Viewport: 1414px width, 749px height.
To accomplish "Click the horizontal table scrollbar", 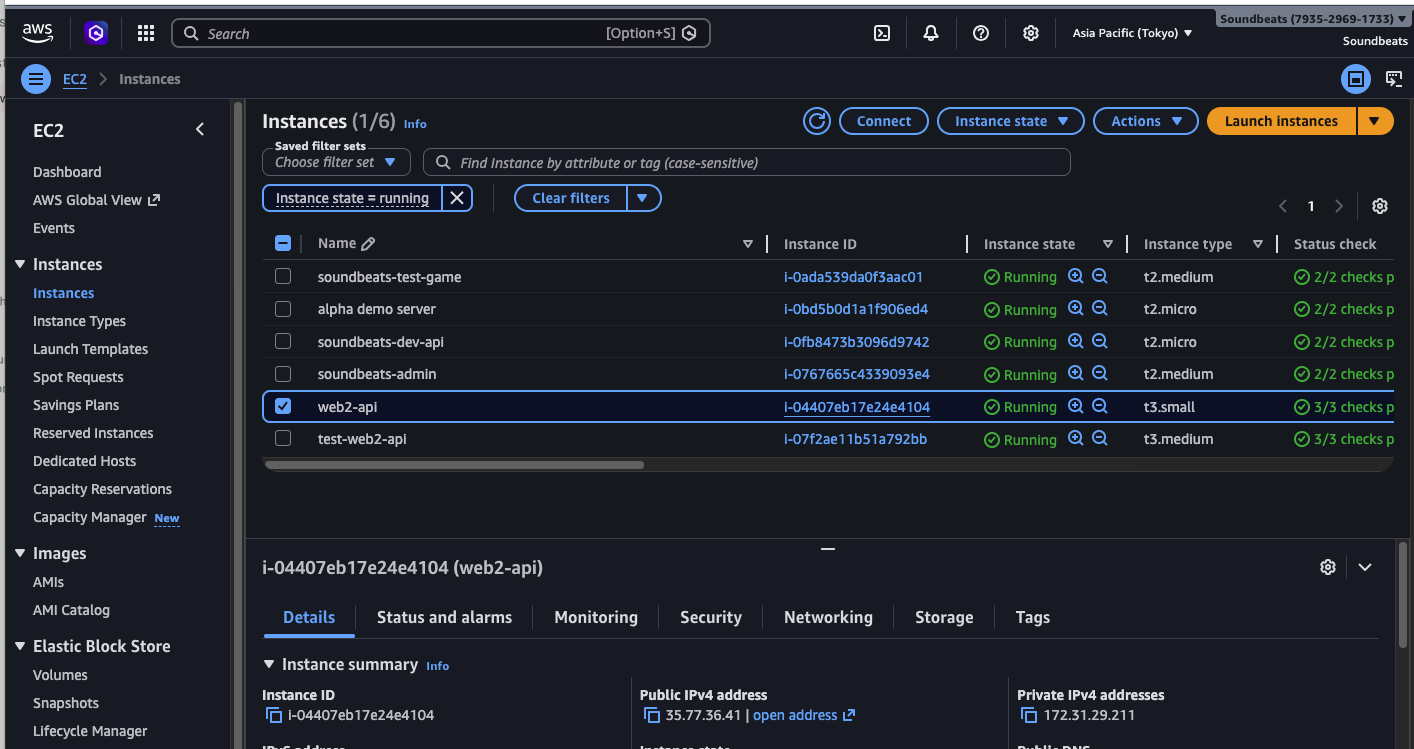I will click(x=455, y=465).
